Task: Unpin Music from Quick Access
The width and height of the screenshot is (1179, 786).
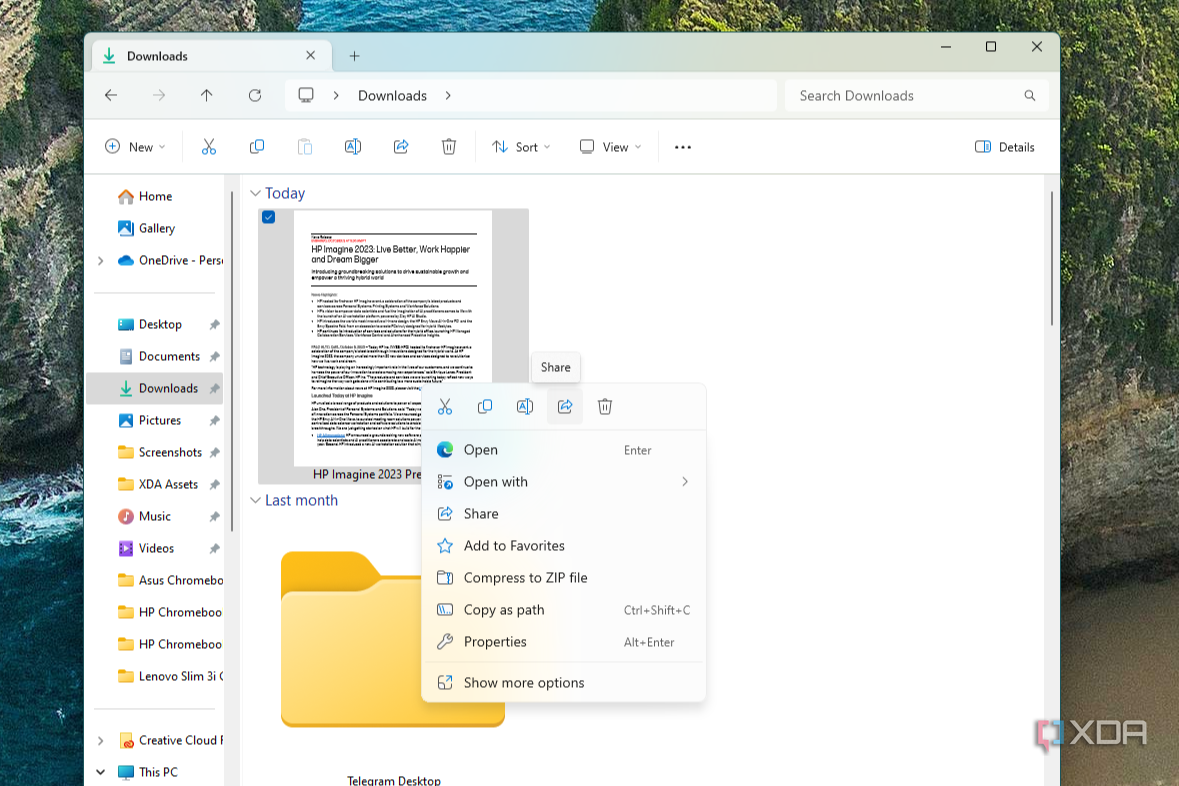Action: (214, 516)
